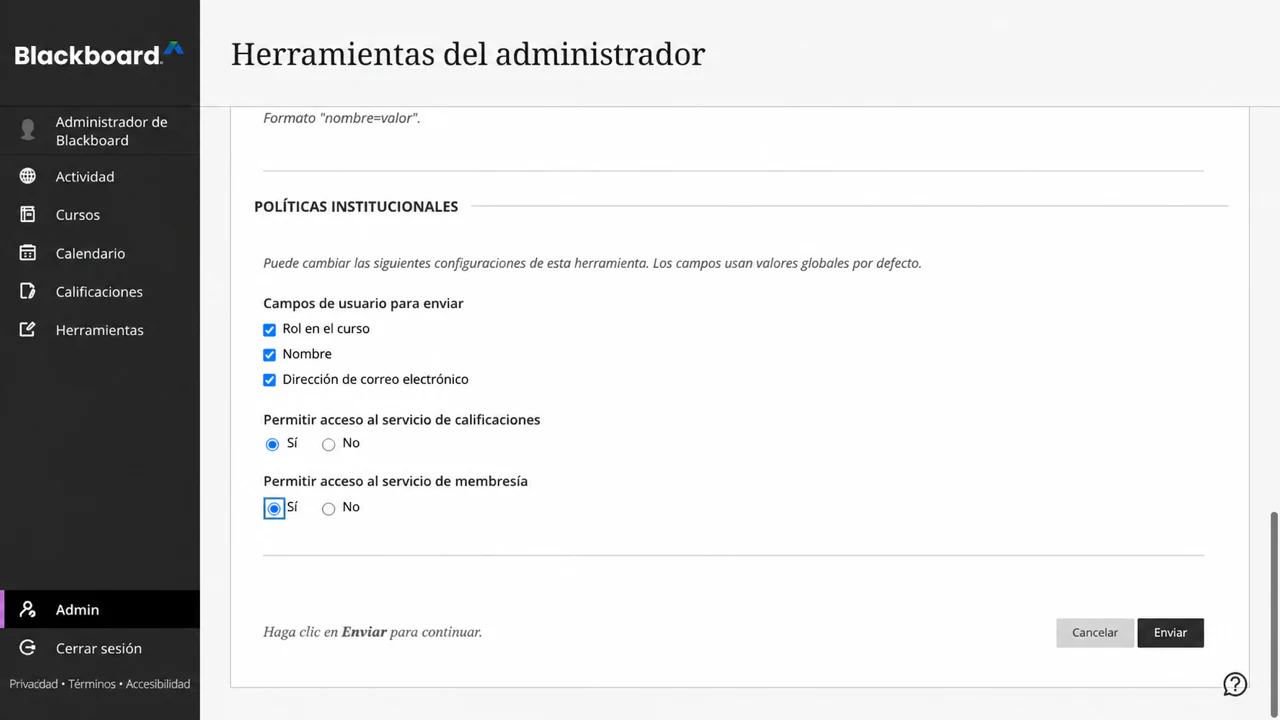Click the Calificaciones gradebook icon
The image size is (1280, 720).
coord(28,291)
